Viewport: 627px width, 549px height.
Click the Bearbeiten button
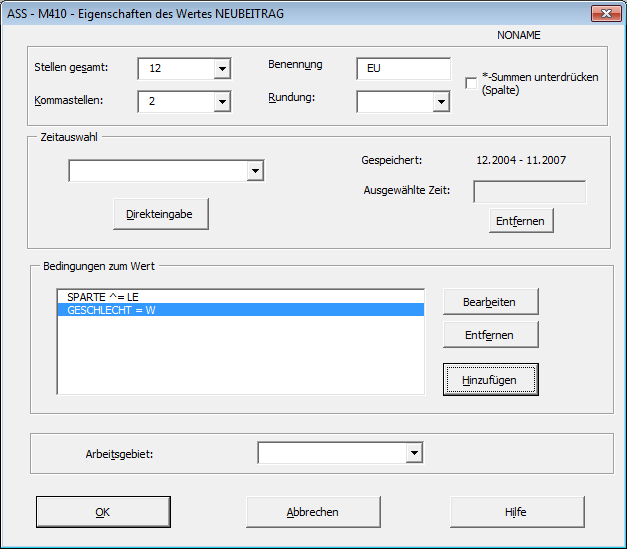tap(490, 301)
